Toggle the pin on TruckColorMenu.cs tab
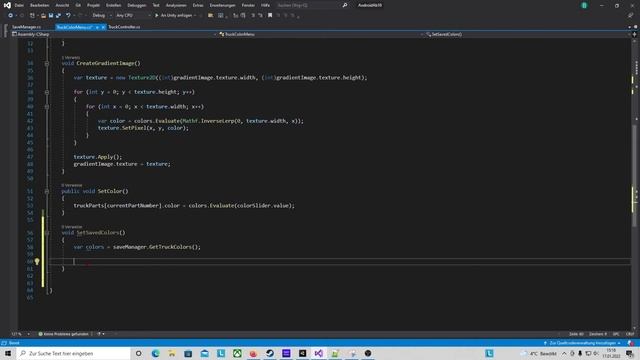 97,27
